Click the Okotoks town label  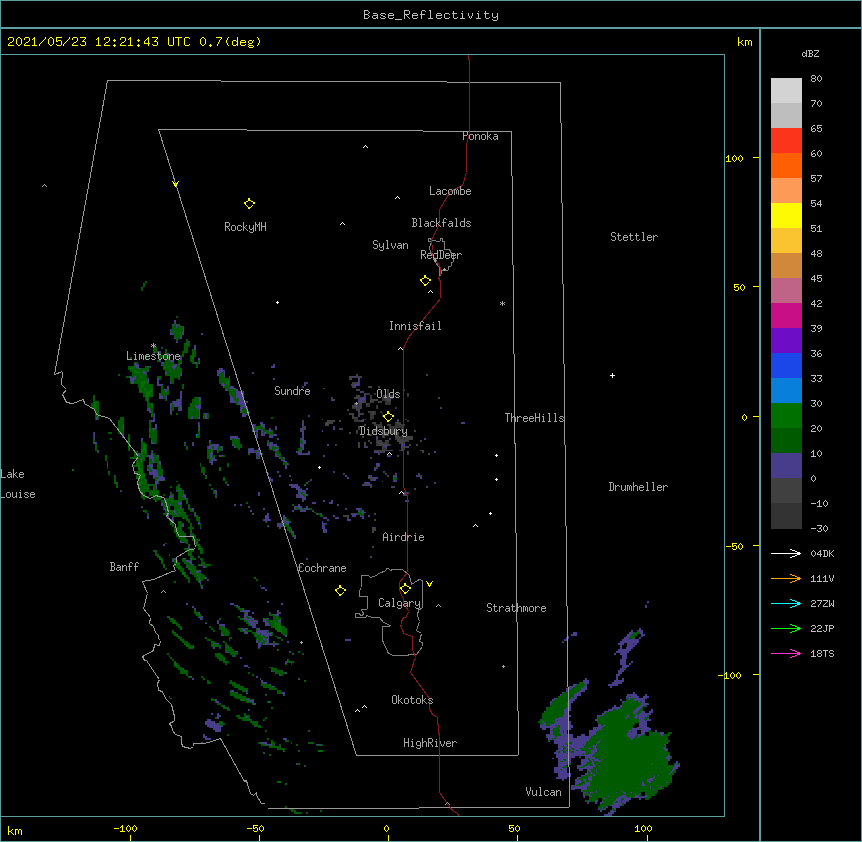(x=412, y=700)
